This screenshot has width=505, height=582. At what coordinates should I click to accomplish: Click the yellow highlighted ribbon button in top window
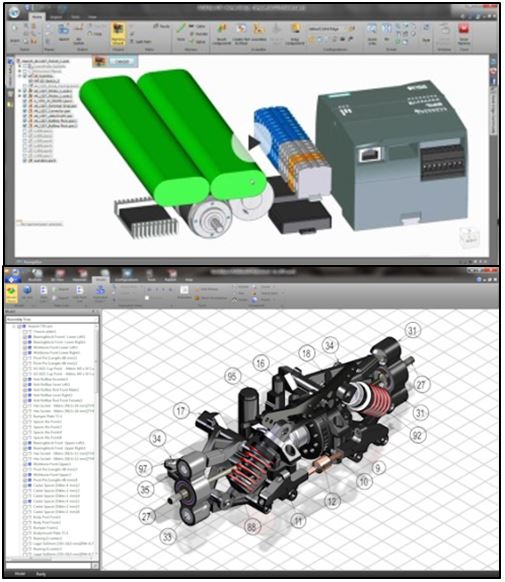point(118,33)
